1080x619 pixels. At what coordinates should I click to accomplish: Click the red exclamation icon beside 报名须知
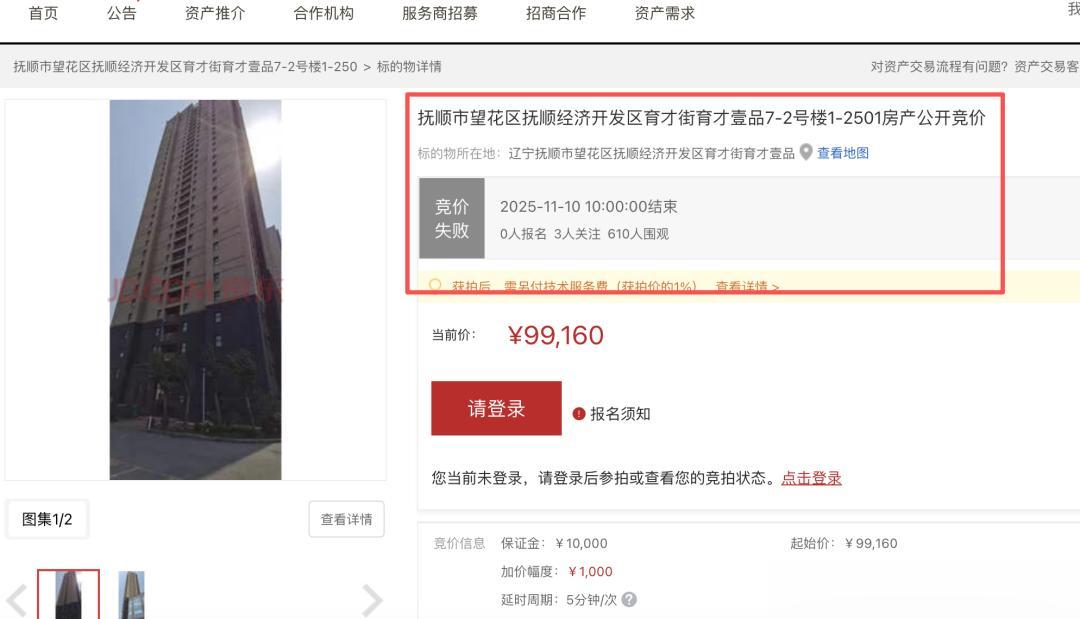579,414
